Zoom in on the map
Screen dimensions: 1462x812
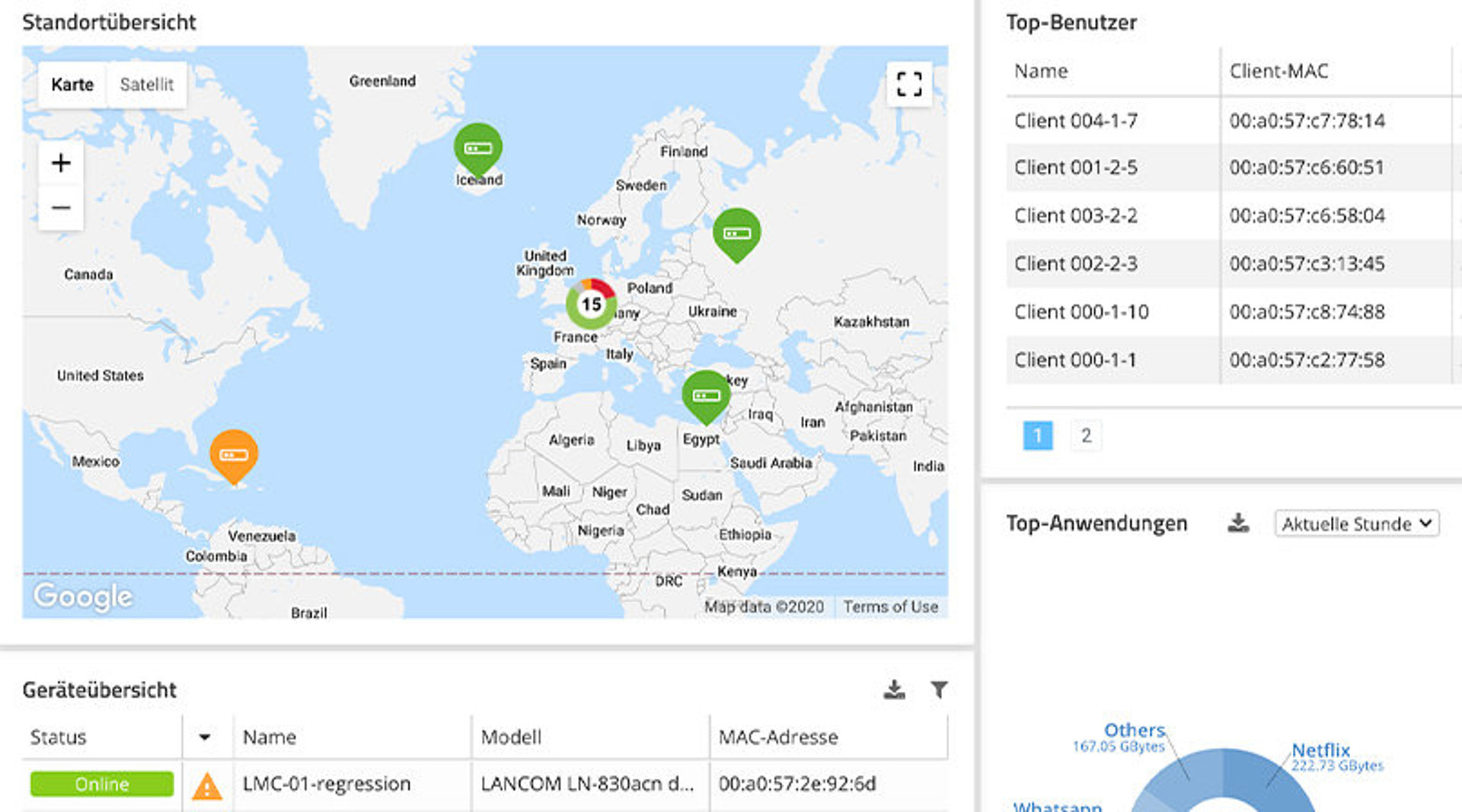61,163
